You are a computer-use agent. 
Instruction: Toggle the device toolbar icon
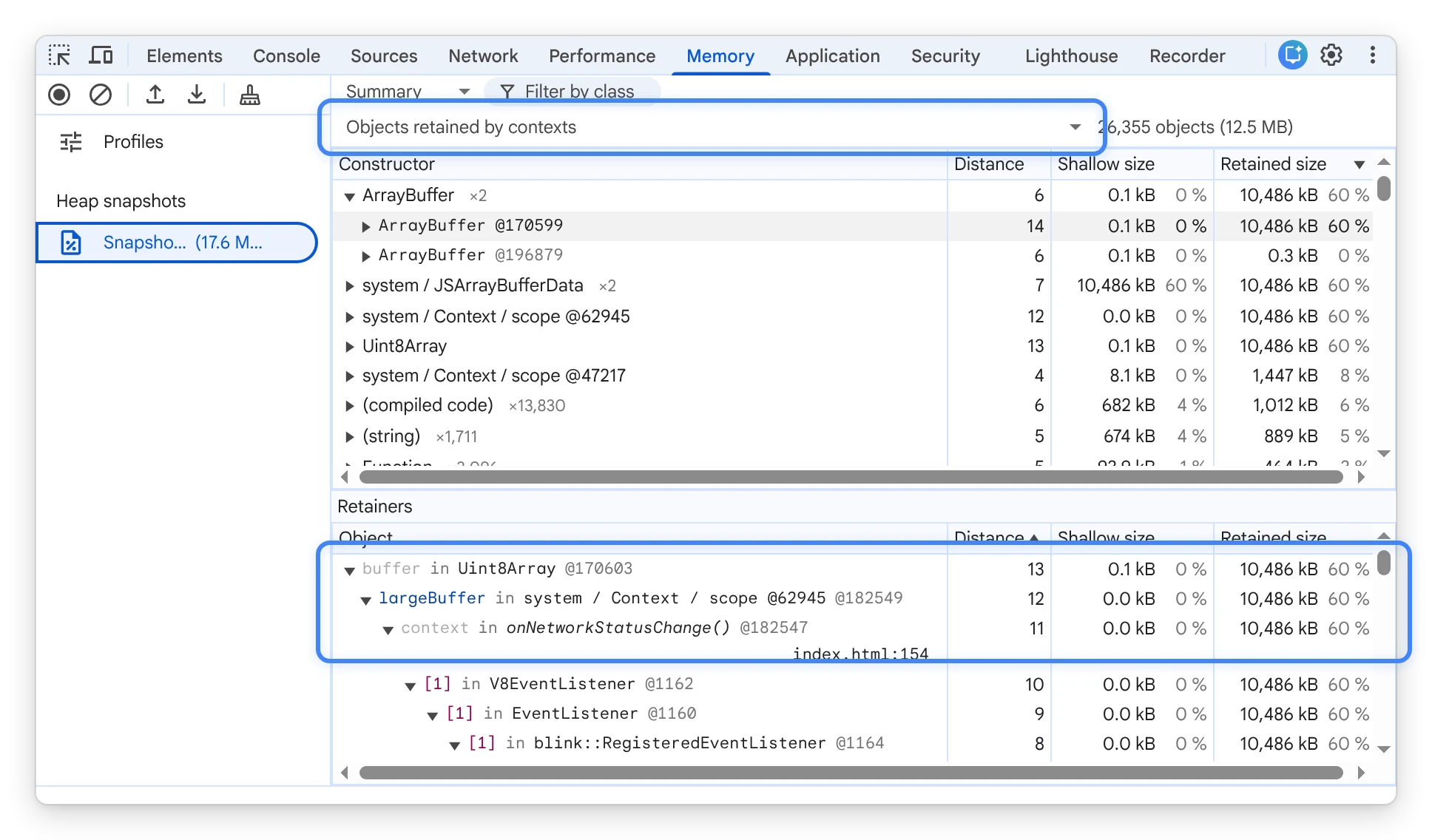(101, 55)
